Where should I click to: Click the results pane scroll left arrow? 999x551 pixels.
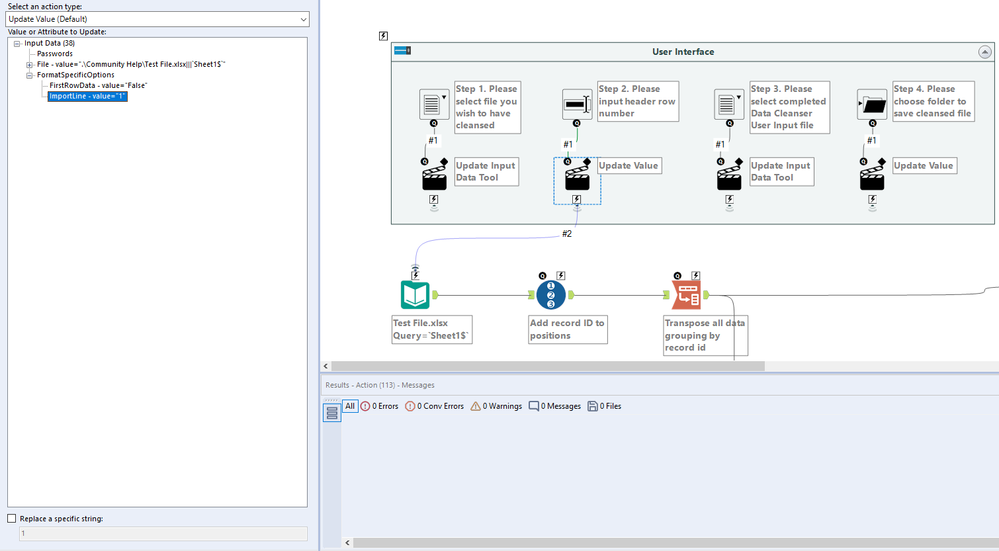click(347, 543)
